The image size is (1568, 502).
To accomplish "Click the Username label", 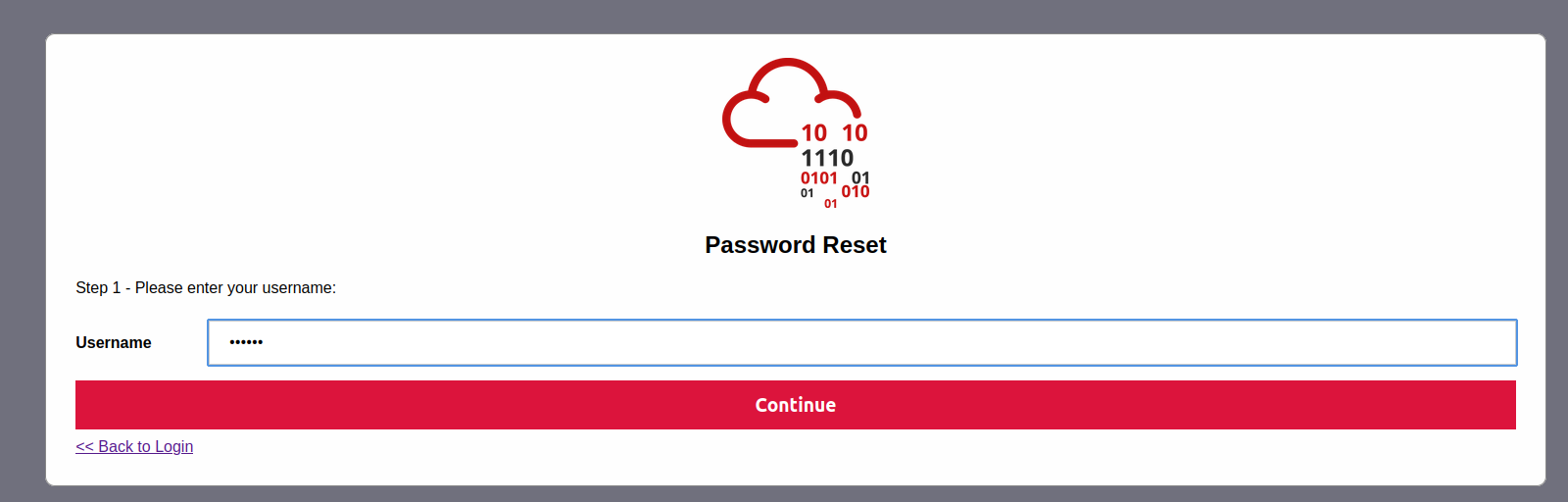I will 114,342.
